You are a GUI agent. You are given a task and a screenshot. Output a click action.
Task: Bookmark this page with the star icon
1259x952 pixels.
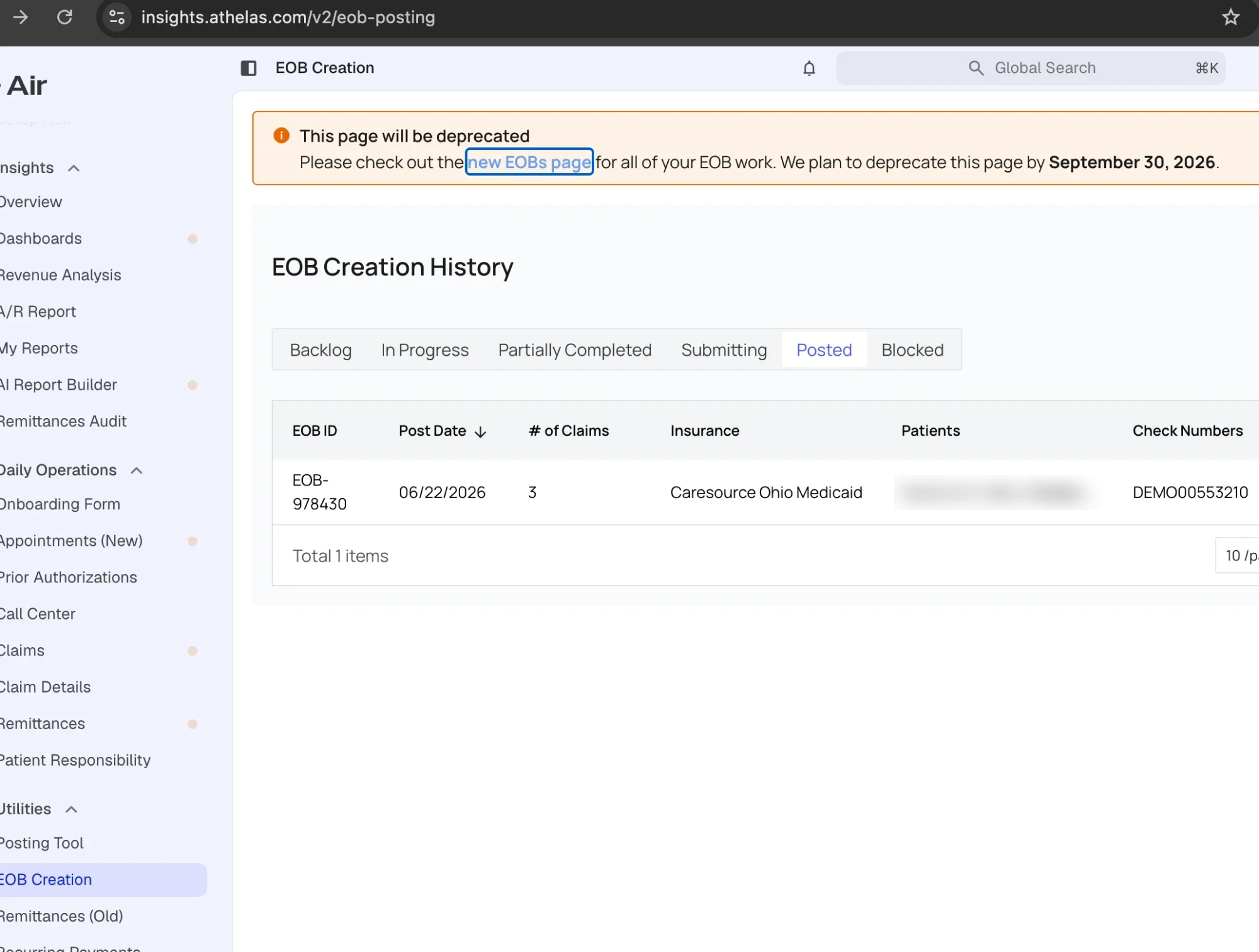point(1231,17)
